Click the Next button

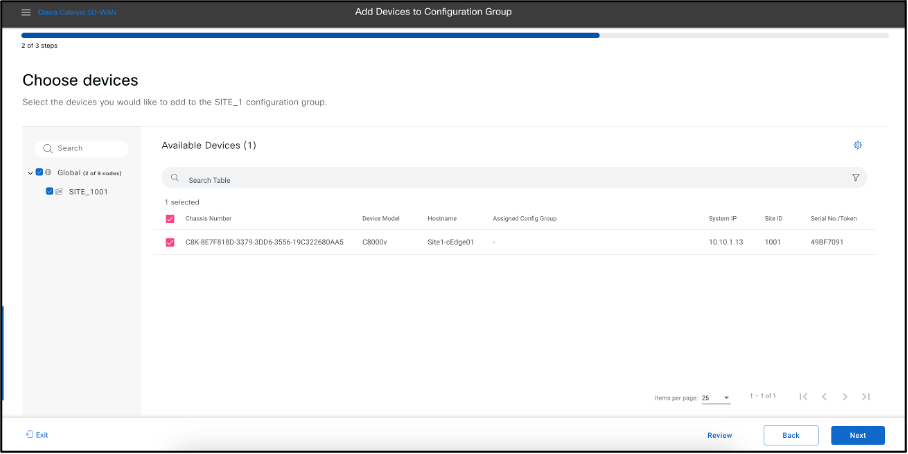[857, 435]
